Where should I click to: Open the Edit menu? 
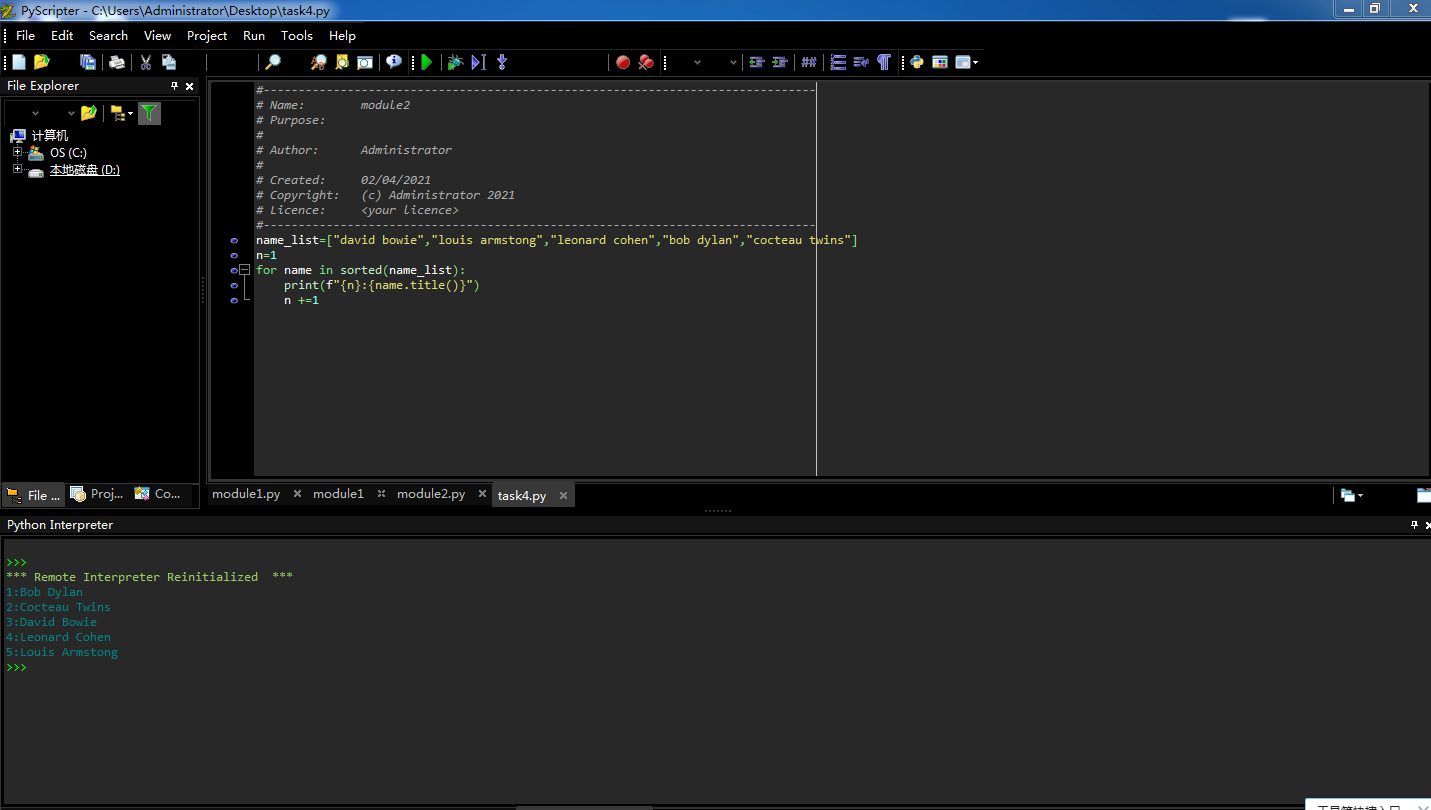(x=62, y=35)
